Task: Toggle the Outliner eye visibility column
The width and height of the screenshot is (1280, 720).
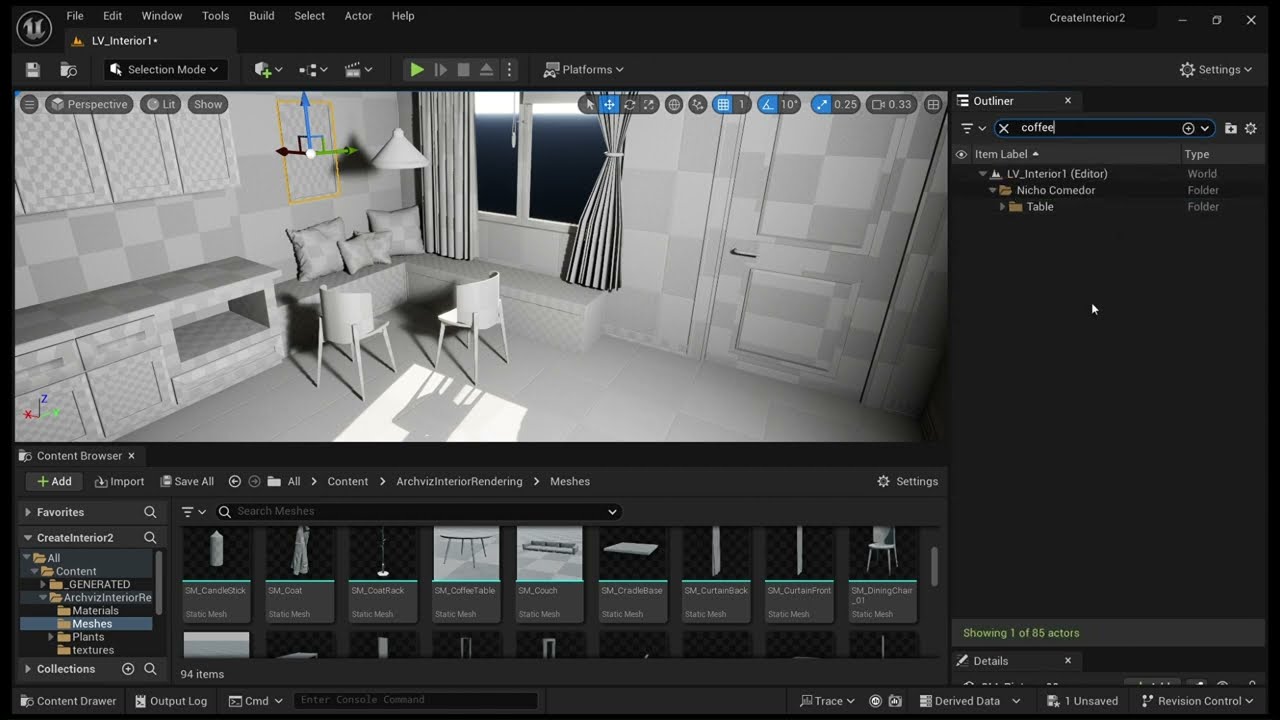Action: (961, 154)
